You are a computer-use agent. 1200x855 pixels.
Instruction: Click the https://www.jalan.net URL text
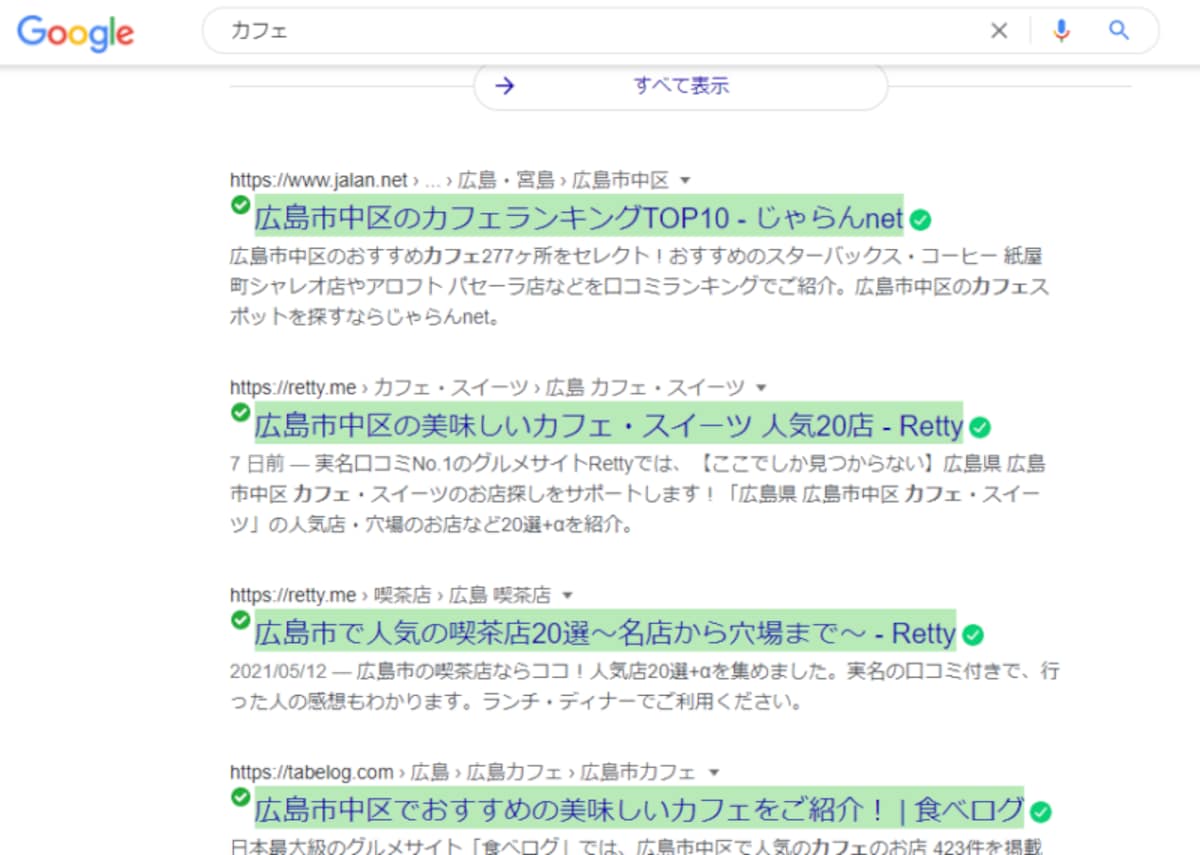(x=319, y=180)
